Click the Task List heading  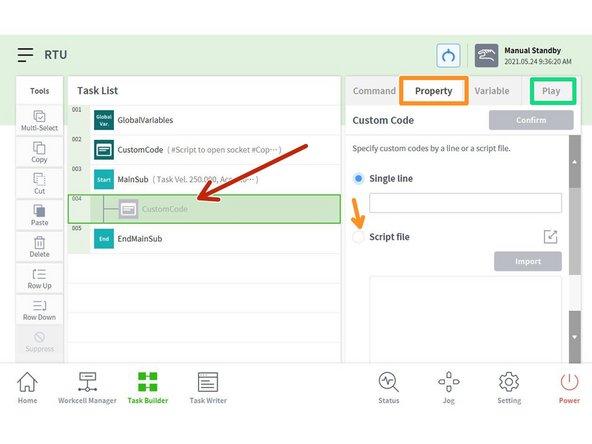point(97,91)
